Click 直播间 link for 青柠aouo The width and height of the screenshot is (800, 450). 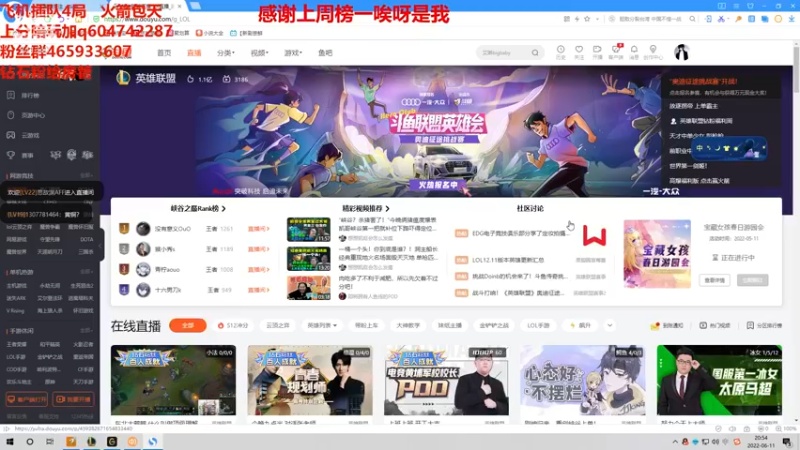259,269
